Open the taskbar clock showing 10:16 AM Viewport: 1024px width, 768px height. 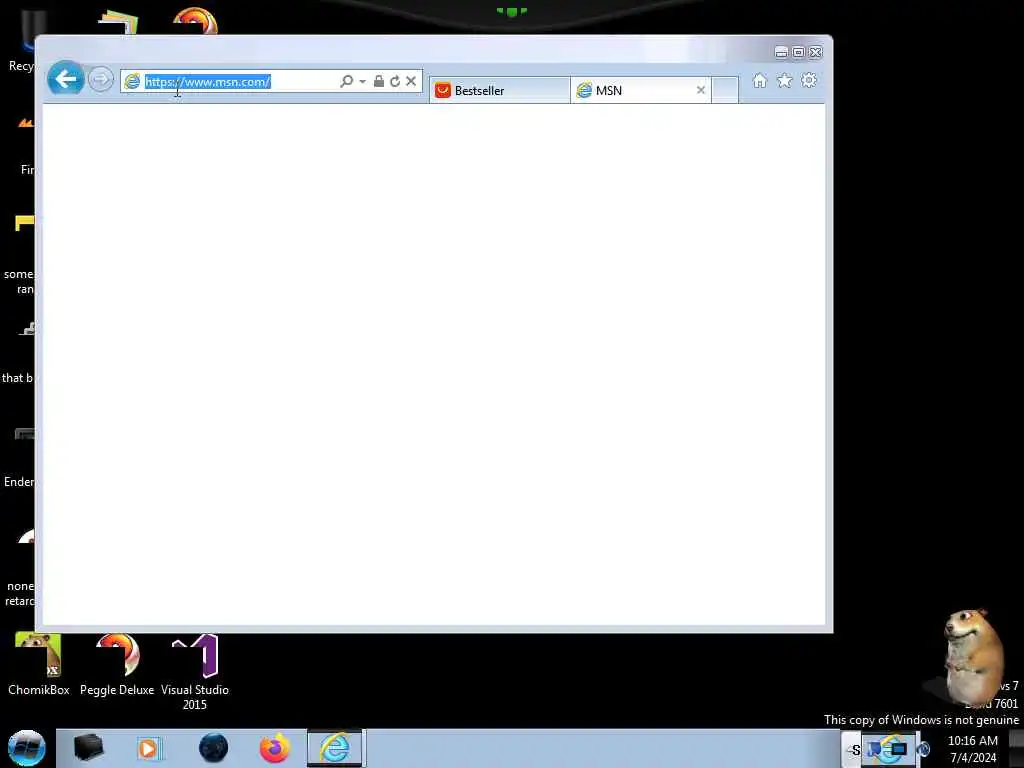973,749
